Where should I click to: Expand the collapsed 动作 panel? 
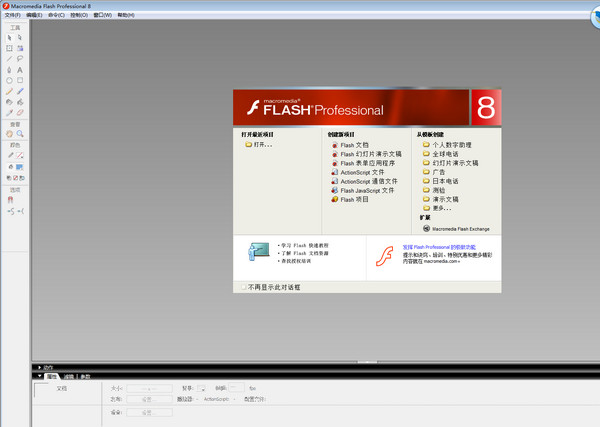[x=40, y=367]
